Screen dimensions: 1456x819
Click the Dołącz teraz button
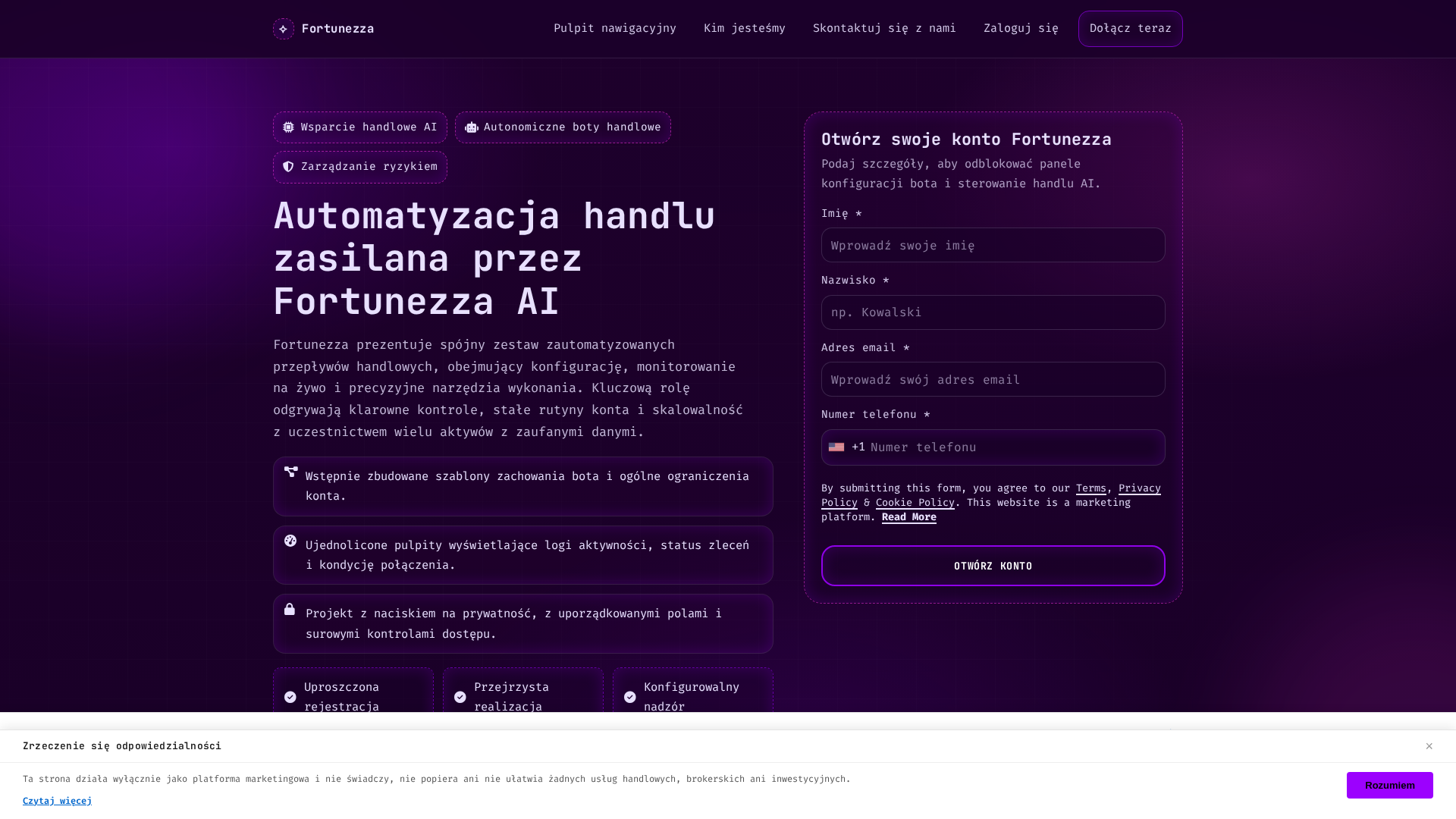[1131, 29]
